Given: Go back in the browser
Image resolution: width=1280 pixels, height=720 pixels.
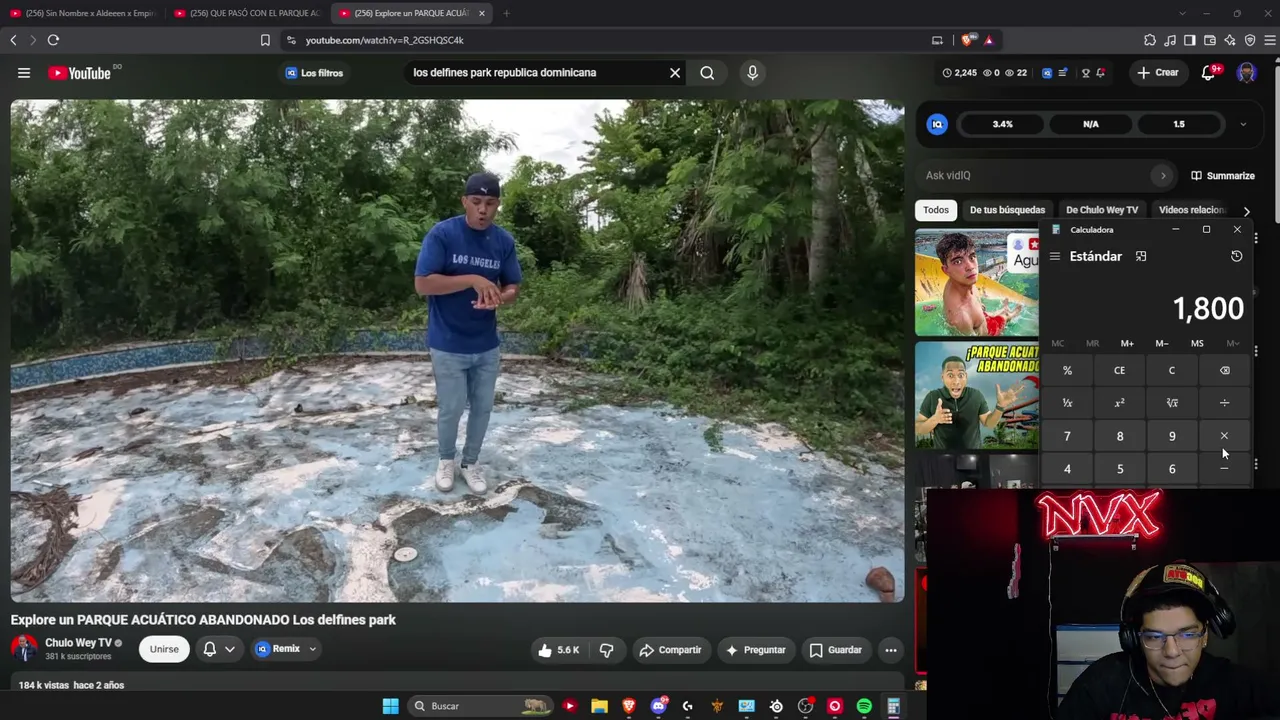Looking at the screenshot, I should coord(13,40).
